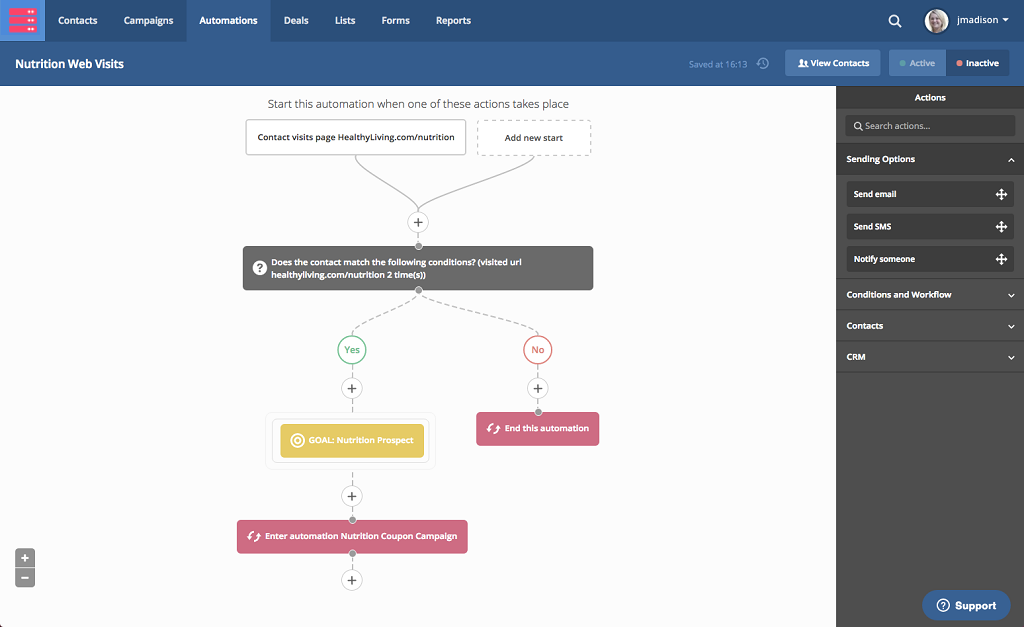Open the save history clock icon

pyautogui.click(x=763, y=63)
